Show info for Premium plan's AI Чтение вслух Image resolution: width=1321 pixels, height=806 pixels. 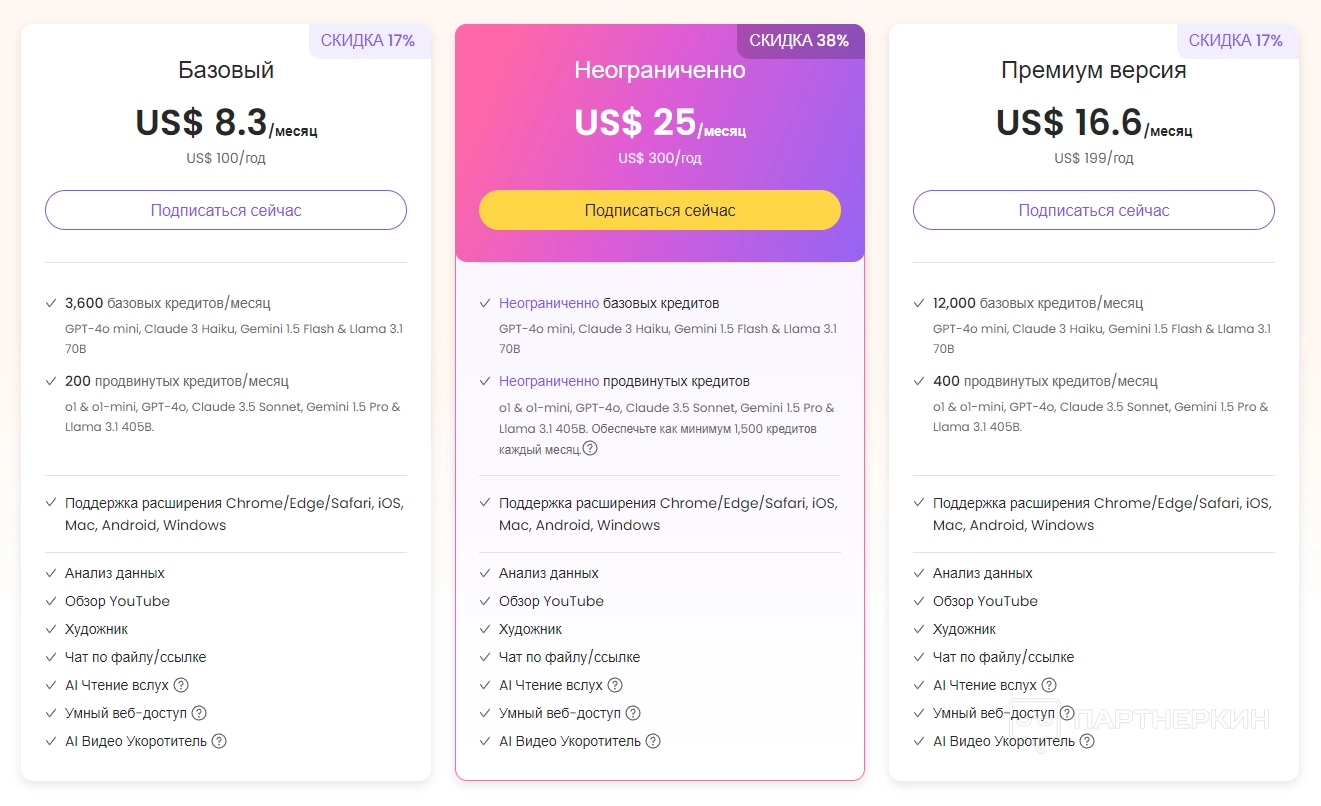(x=1049, y=685)
